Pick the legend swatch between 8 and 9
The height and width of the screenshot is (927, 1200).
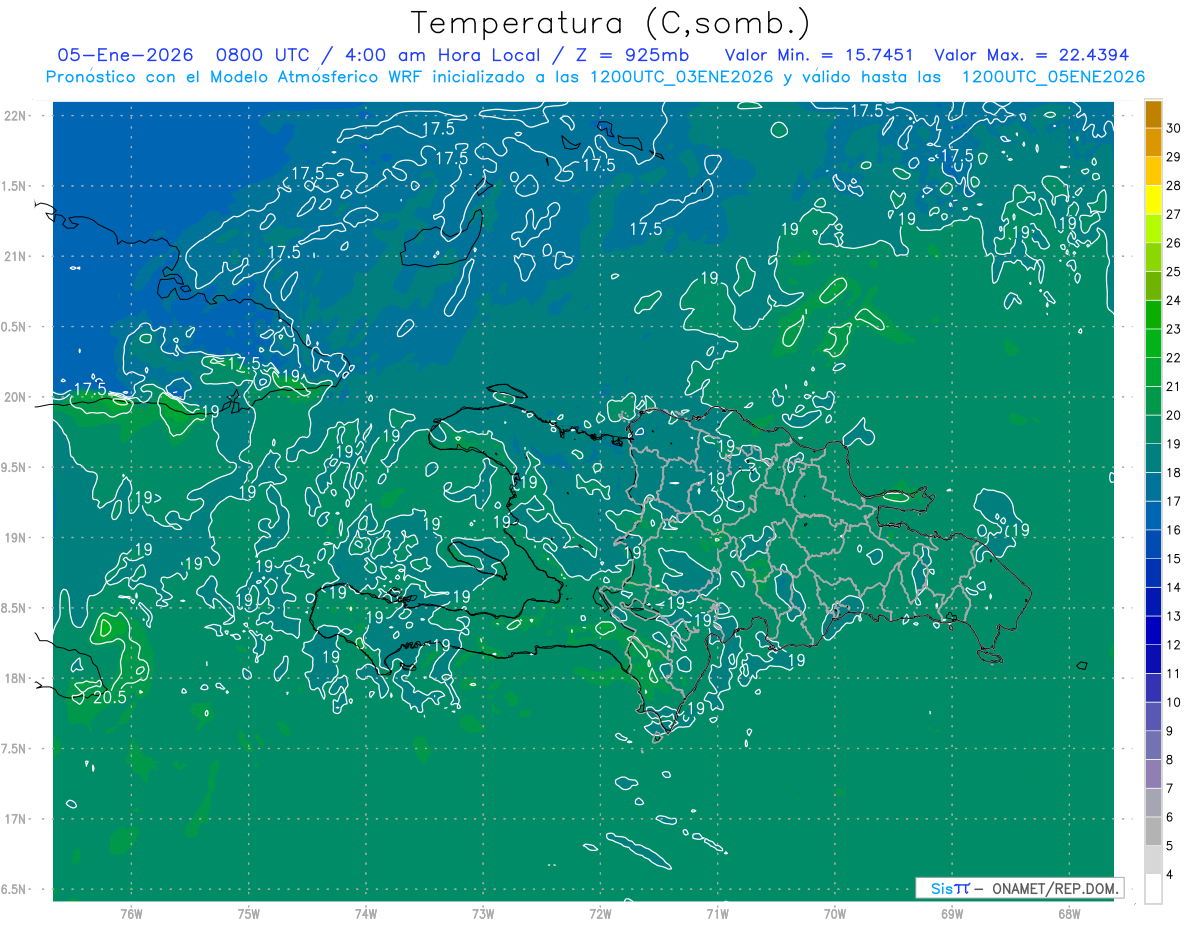pos(1153,745)
